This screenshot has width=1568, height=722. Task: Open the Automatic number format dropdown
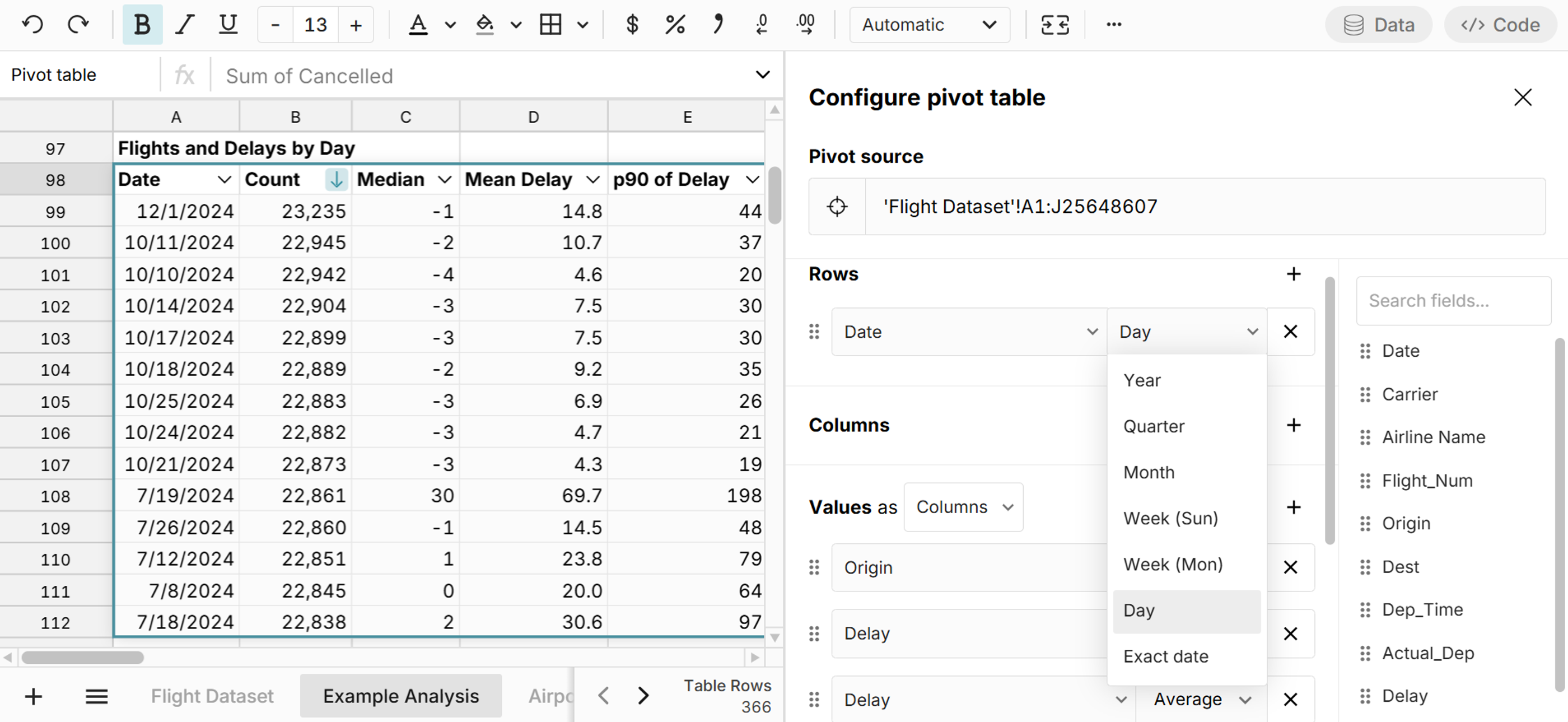[x=929, y=24]
